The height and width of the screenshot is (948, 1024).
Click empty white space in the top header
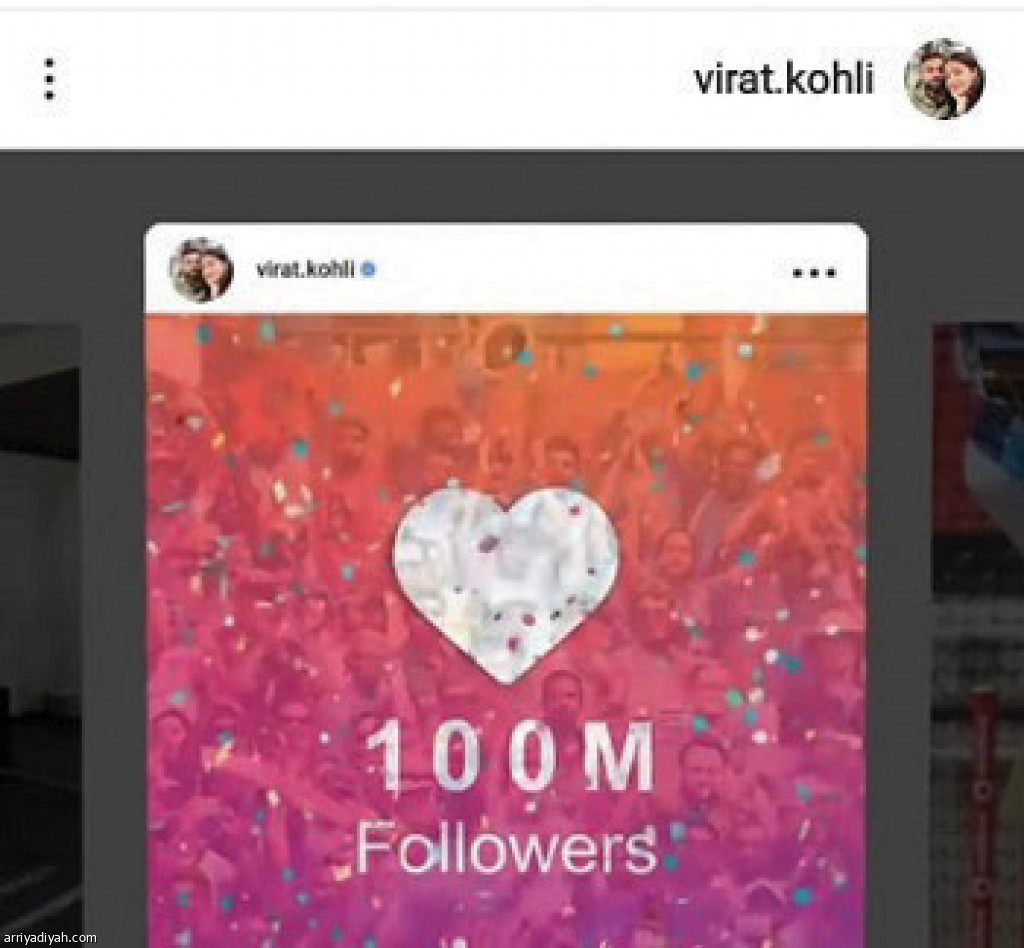click(x=379, y=80)
